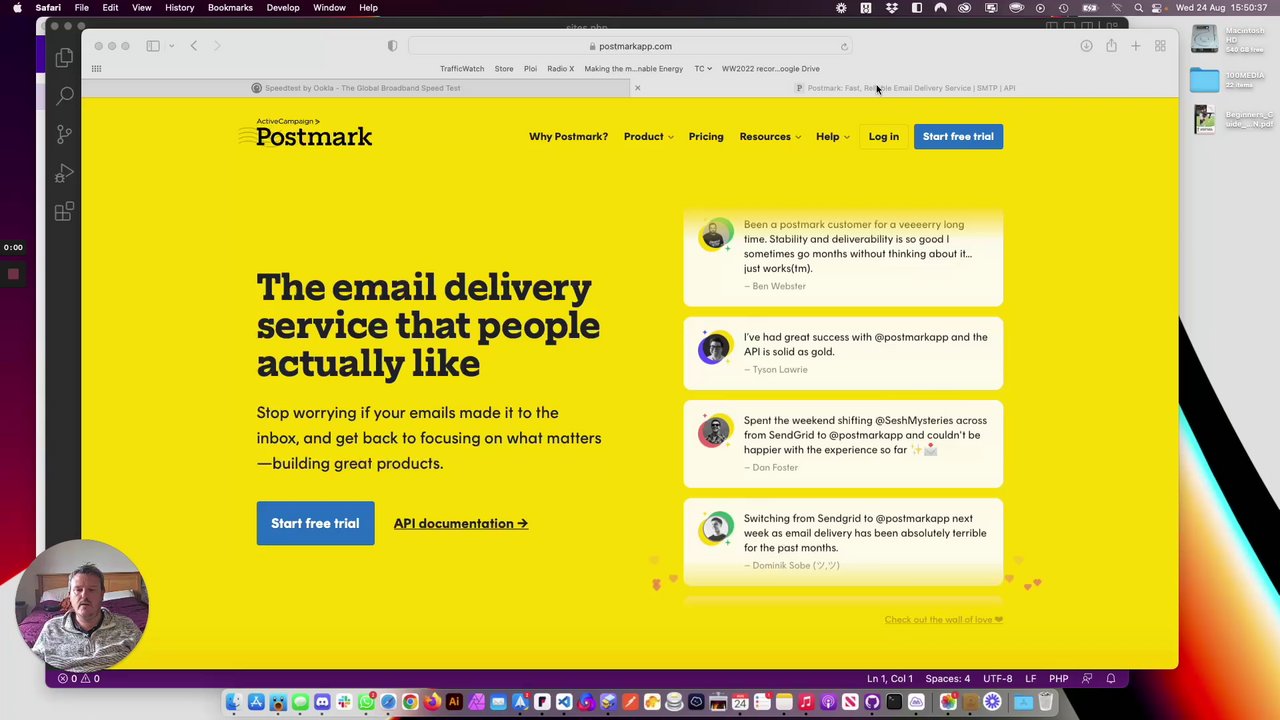Click the VS Code notifications bell icon

pyautogui.click(x=1110, y=679)
